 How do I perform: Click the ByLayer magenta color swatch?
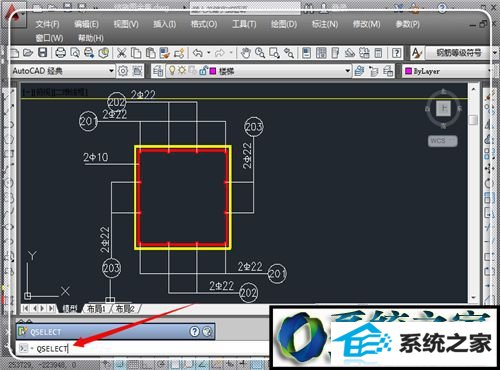click(408, 71)
